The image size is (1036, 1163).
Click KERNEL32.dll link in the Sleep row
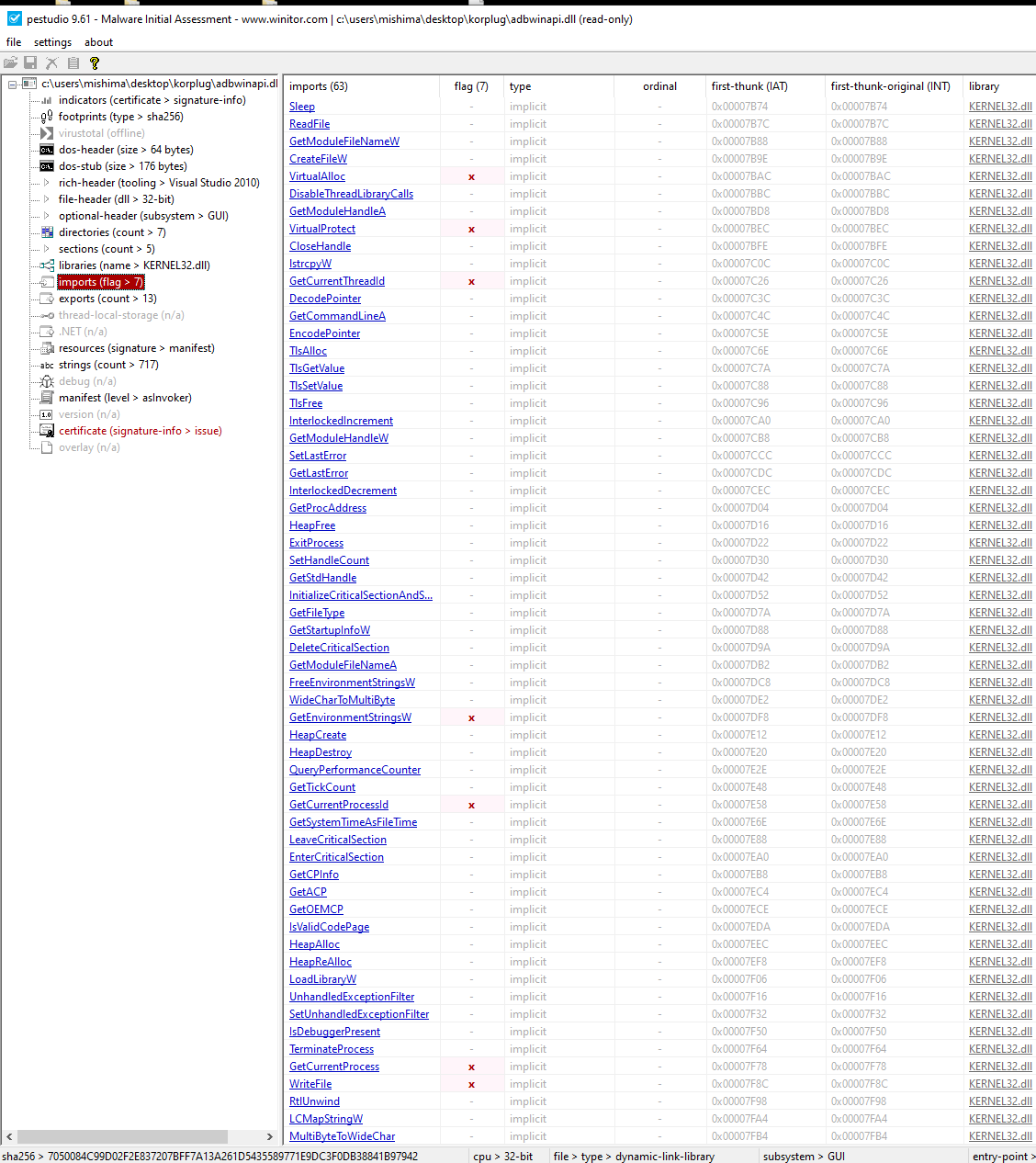(1000, 107)
